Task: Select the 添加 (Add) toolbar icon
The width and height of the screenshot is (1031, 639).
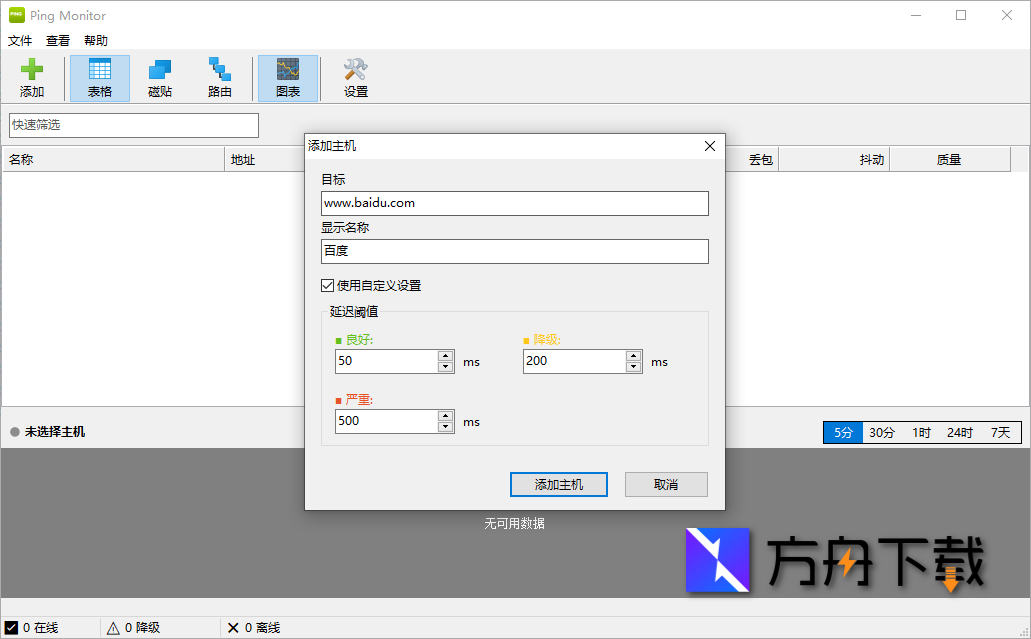Action: point(31,78)
